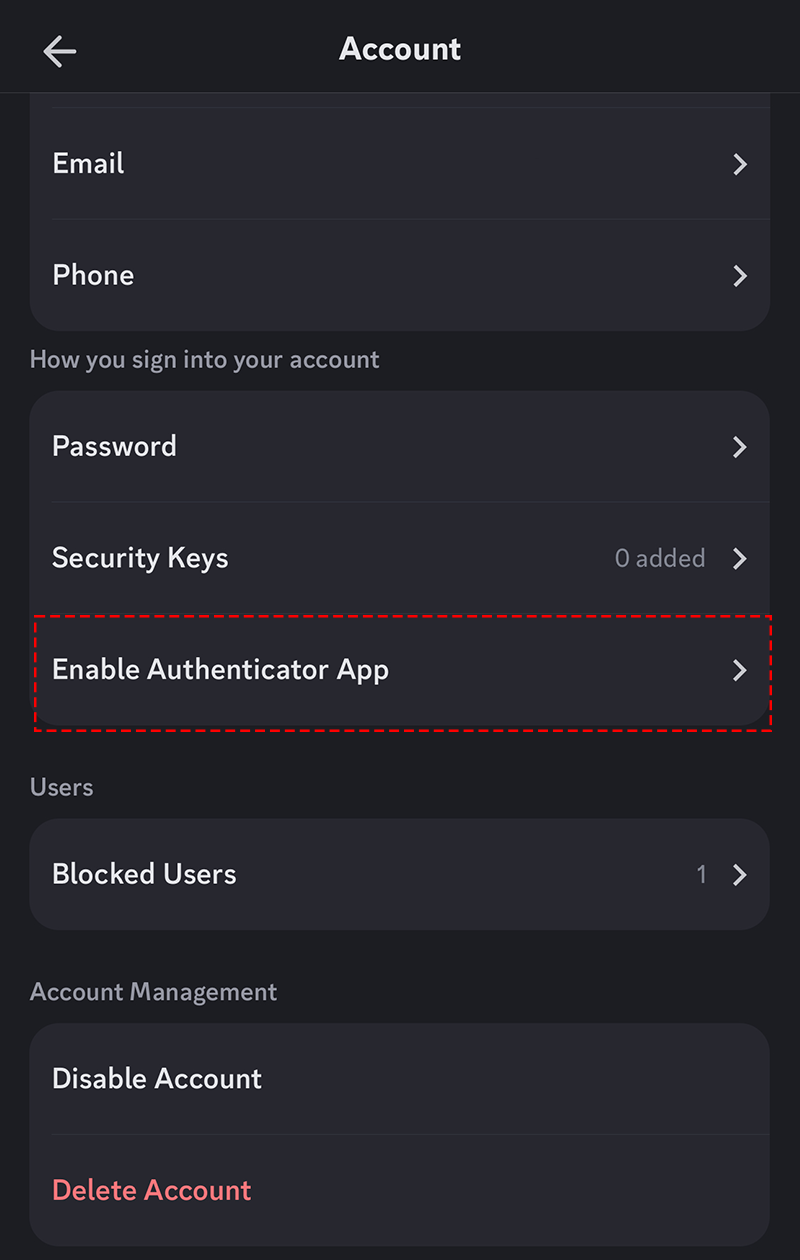Screen dimensions: 800x1260
Task: Enable an Authenticator App
Action: pos(400,670)
